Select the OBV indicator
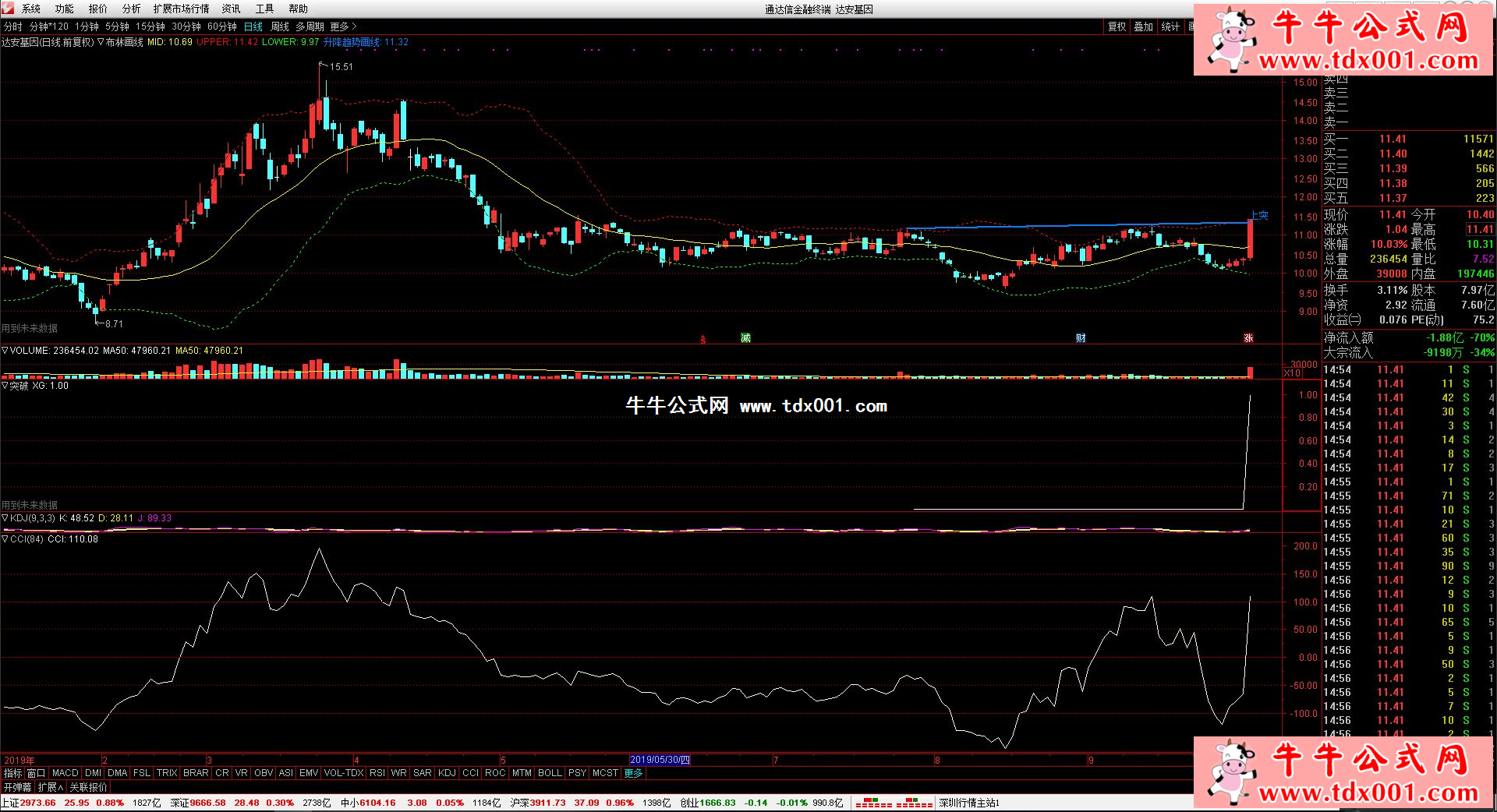The width and height of the screenshot is (1497, 812). pyautogui.click(x=264, y=773)
